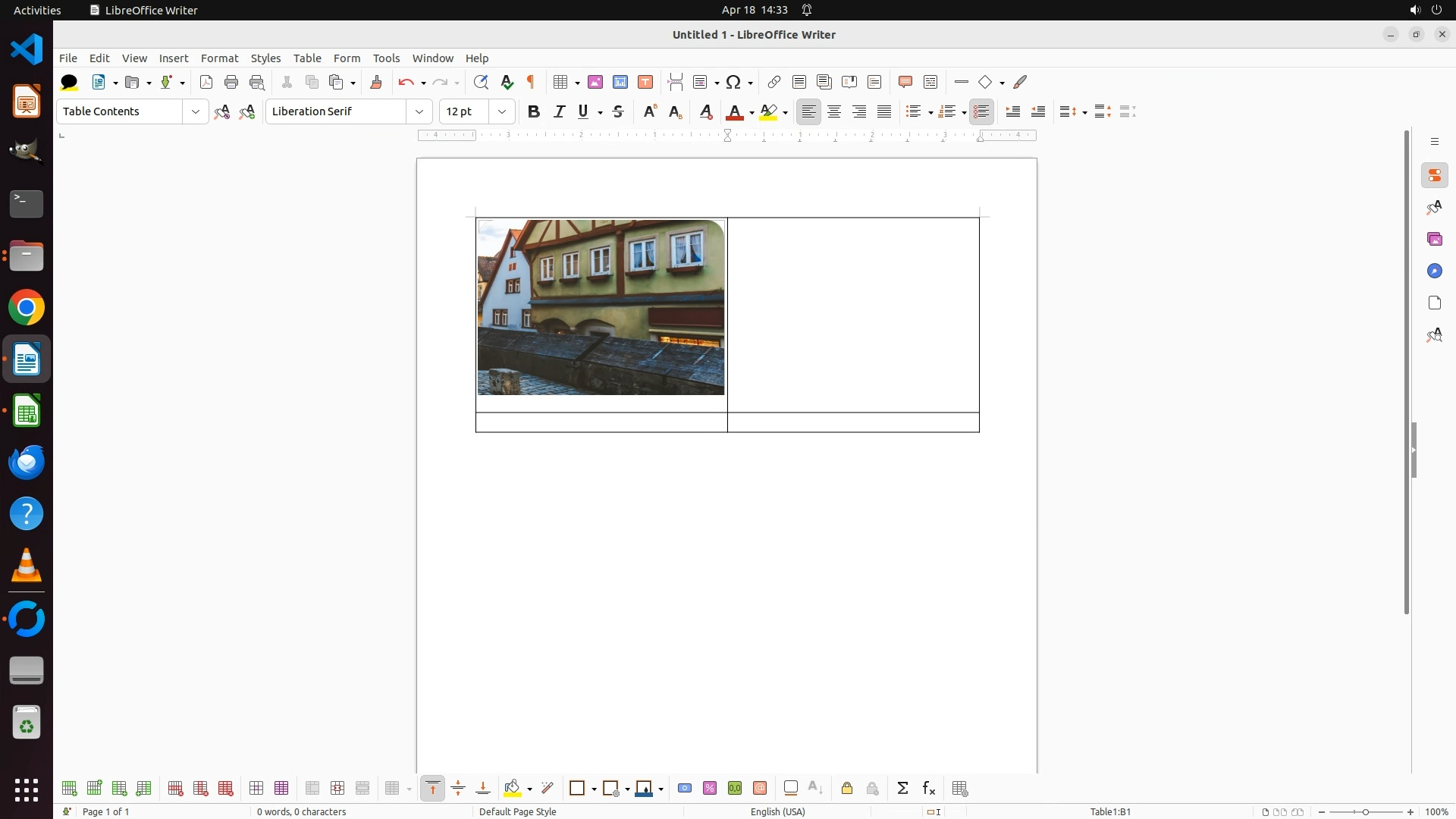
Task: Click the Insert Rows Below icon
Action: 94,789
